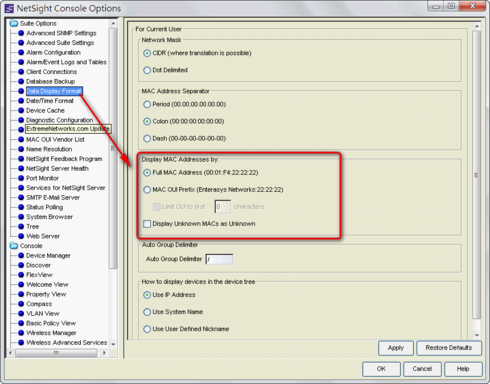Select Name Resolution option
The height and width of the screenshot is (384, 490).
click(49, 149)
